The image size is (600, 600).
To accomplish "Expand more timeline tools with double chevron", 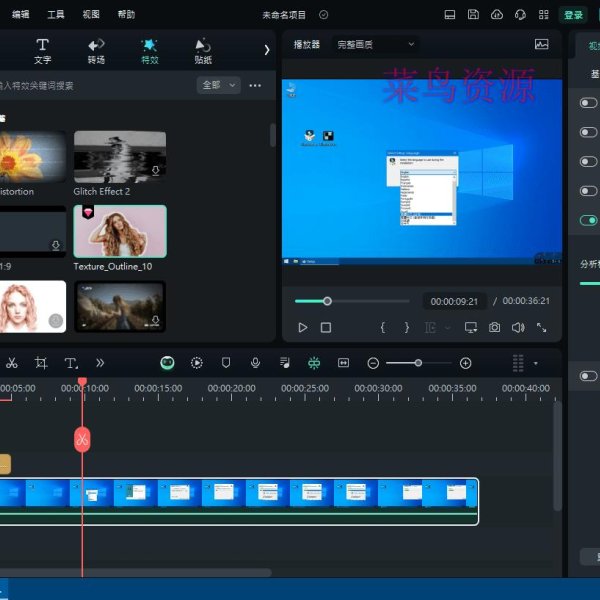I will coord(100,363).
